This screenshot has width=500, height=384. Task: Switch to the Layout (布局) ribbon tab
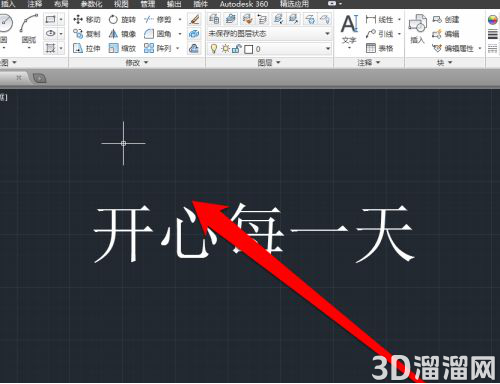pos(61,4)
